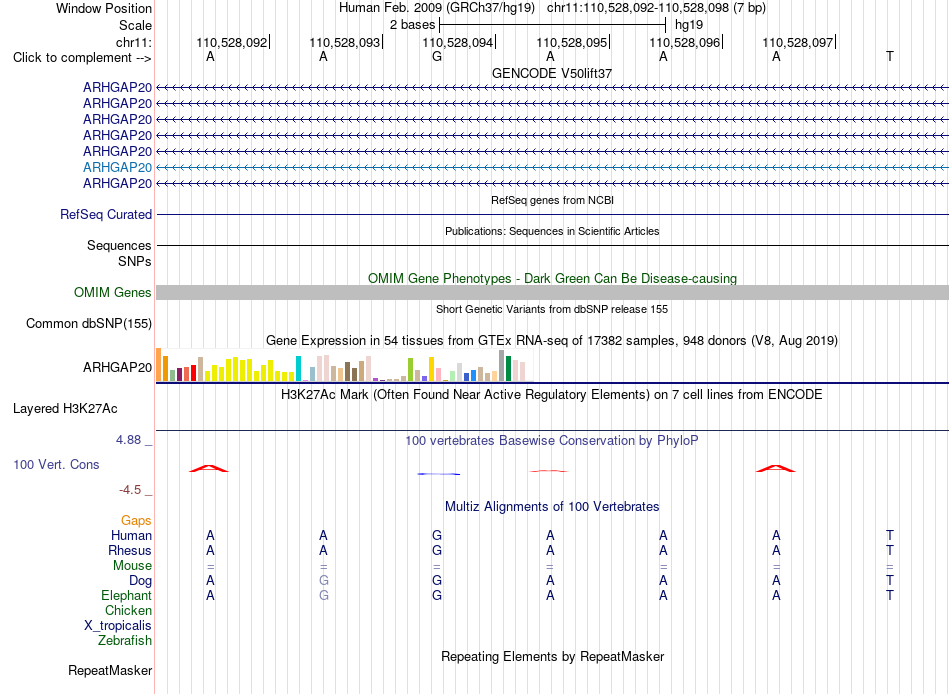Click the 'Chicken' alignment row label
950x694 pixels.
click(x=128, y=610)
